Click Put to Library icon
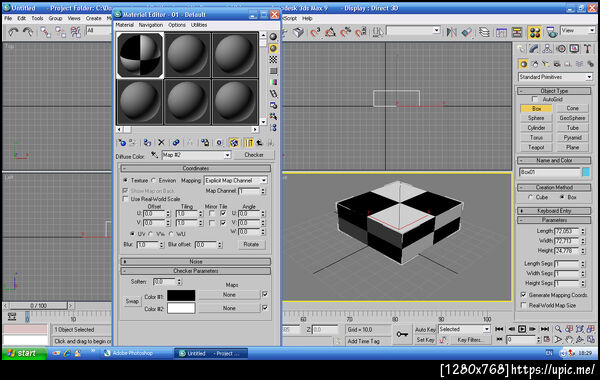The width and height of the screenshot is (600, 380). [205, 143]
